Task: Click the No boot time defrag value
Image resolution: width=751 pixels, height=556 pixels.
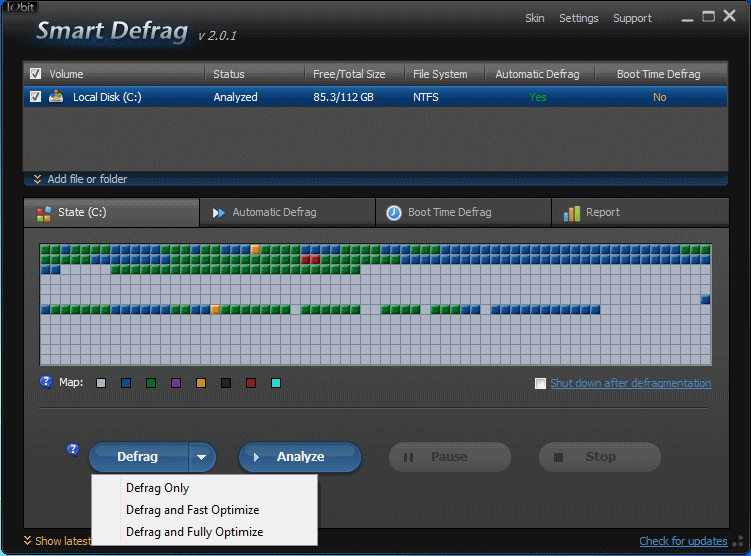Action: (660, 97)
